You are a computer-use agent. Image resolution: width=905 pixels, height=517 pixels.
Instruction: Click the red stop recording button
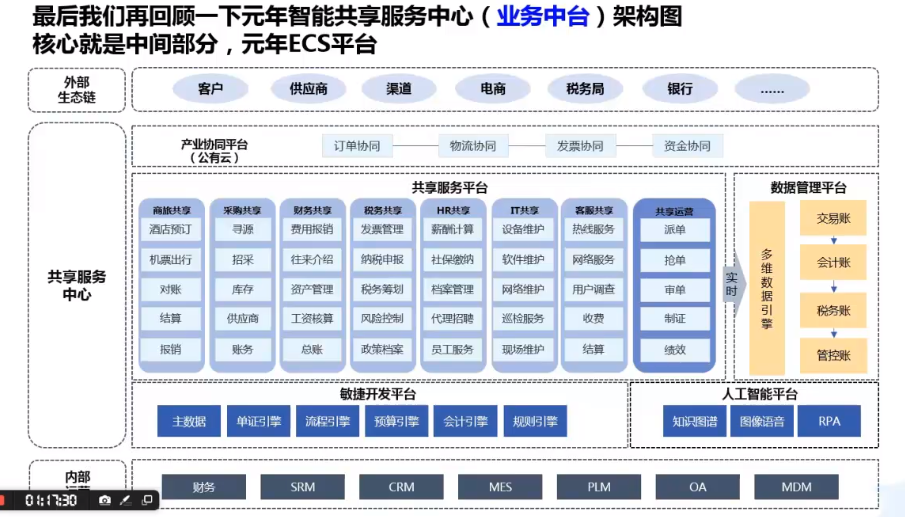(2, 500)
